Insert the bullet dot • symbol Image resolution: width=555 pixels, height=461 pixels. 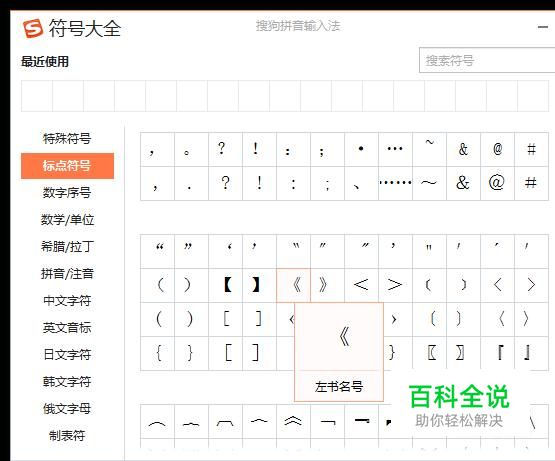(361, 149)
